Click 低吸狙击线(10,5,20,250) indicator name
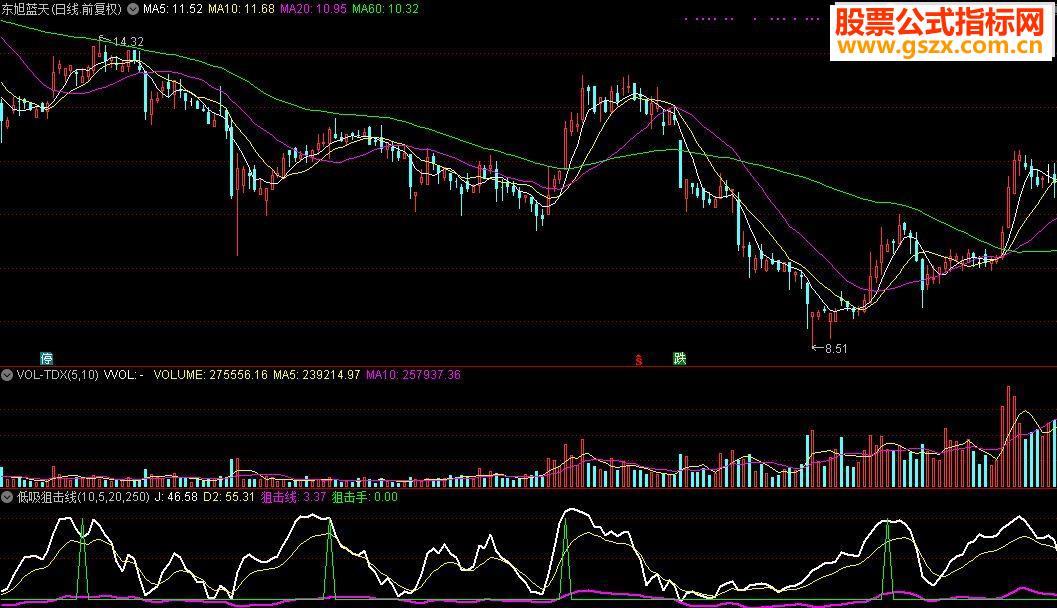The height and width of the screenshot is (608, 1057). [x=83, y=497]
